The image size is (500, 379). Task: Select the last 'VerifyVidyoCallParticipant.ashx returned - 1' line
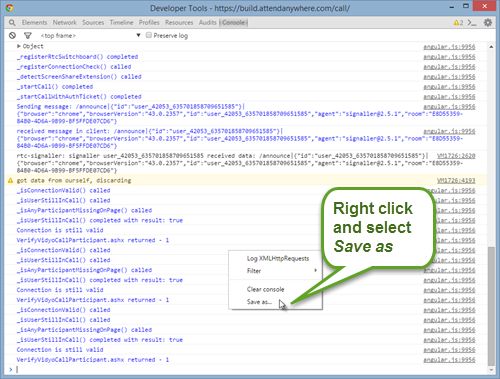pos(93,360)
